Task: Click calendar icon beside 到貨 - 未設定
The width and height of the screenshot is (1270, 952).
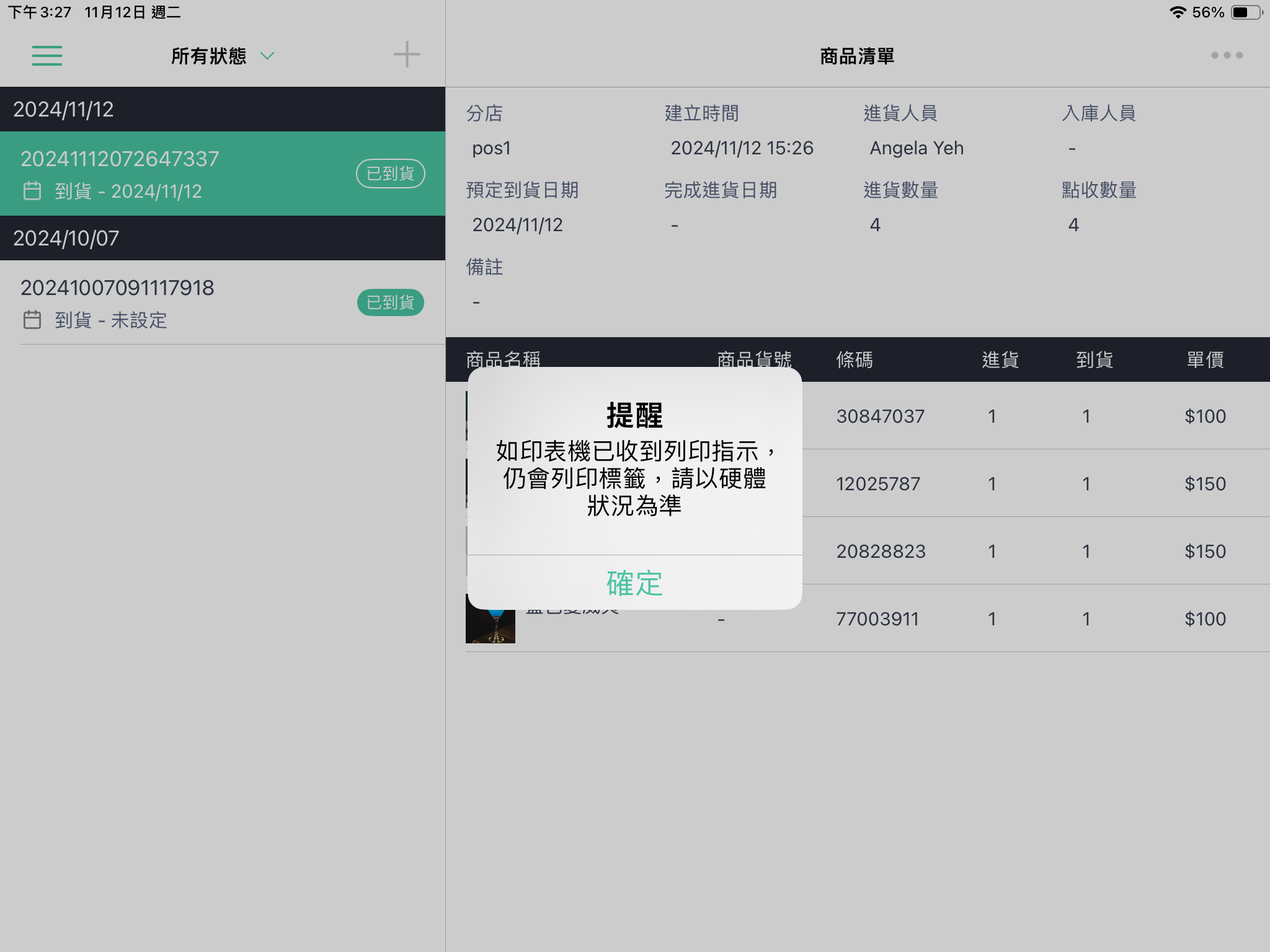Action: [32, 320]
